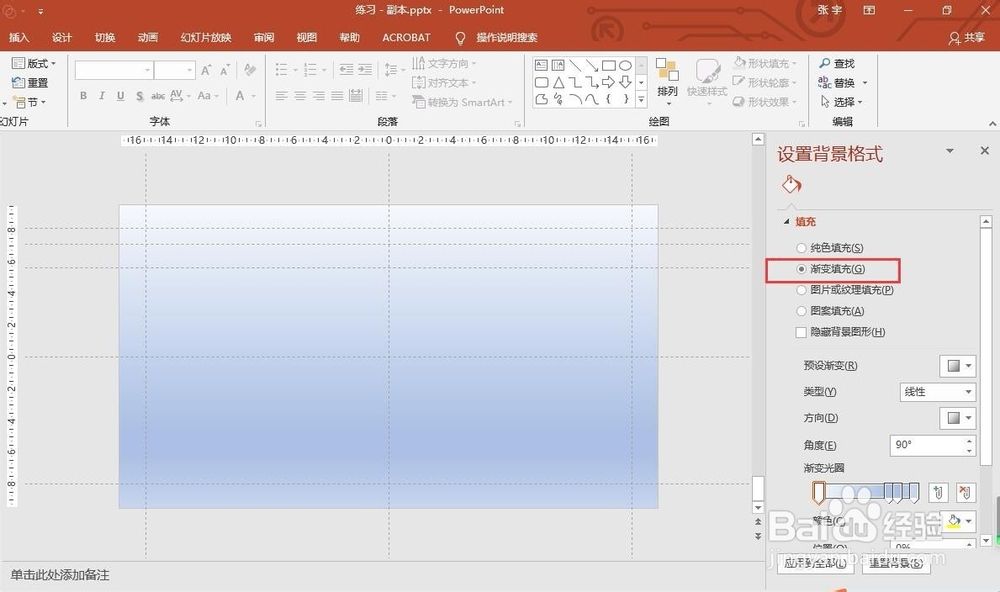
Task: Open the 动画 Animations tab
Action: [148, 38]
